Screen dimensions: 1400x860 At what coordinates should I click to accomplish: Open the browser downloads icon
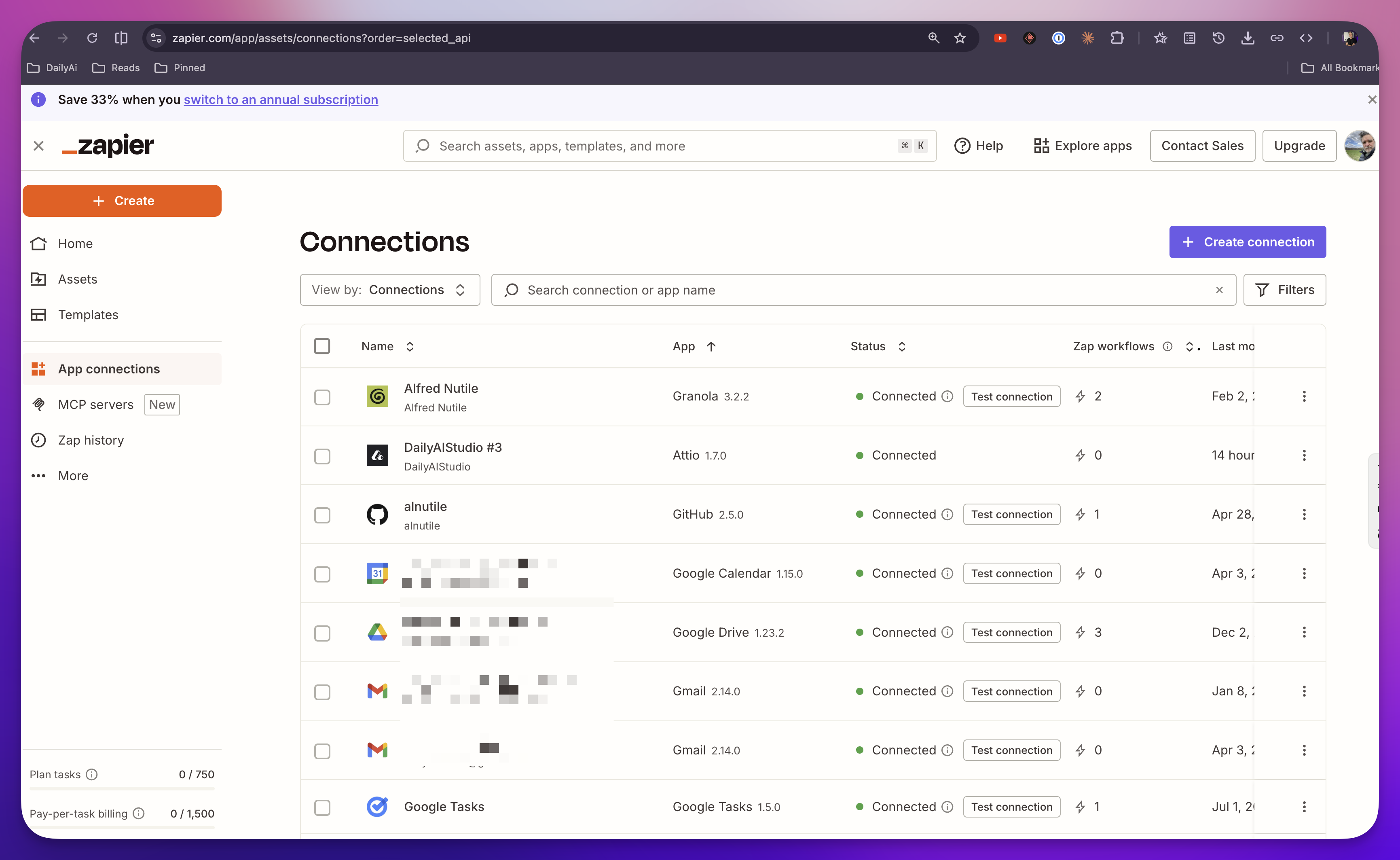pyautogui.click(x=1248, y=38)
